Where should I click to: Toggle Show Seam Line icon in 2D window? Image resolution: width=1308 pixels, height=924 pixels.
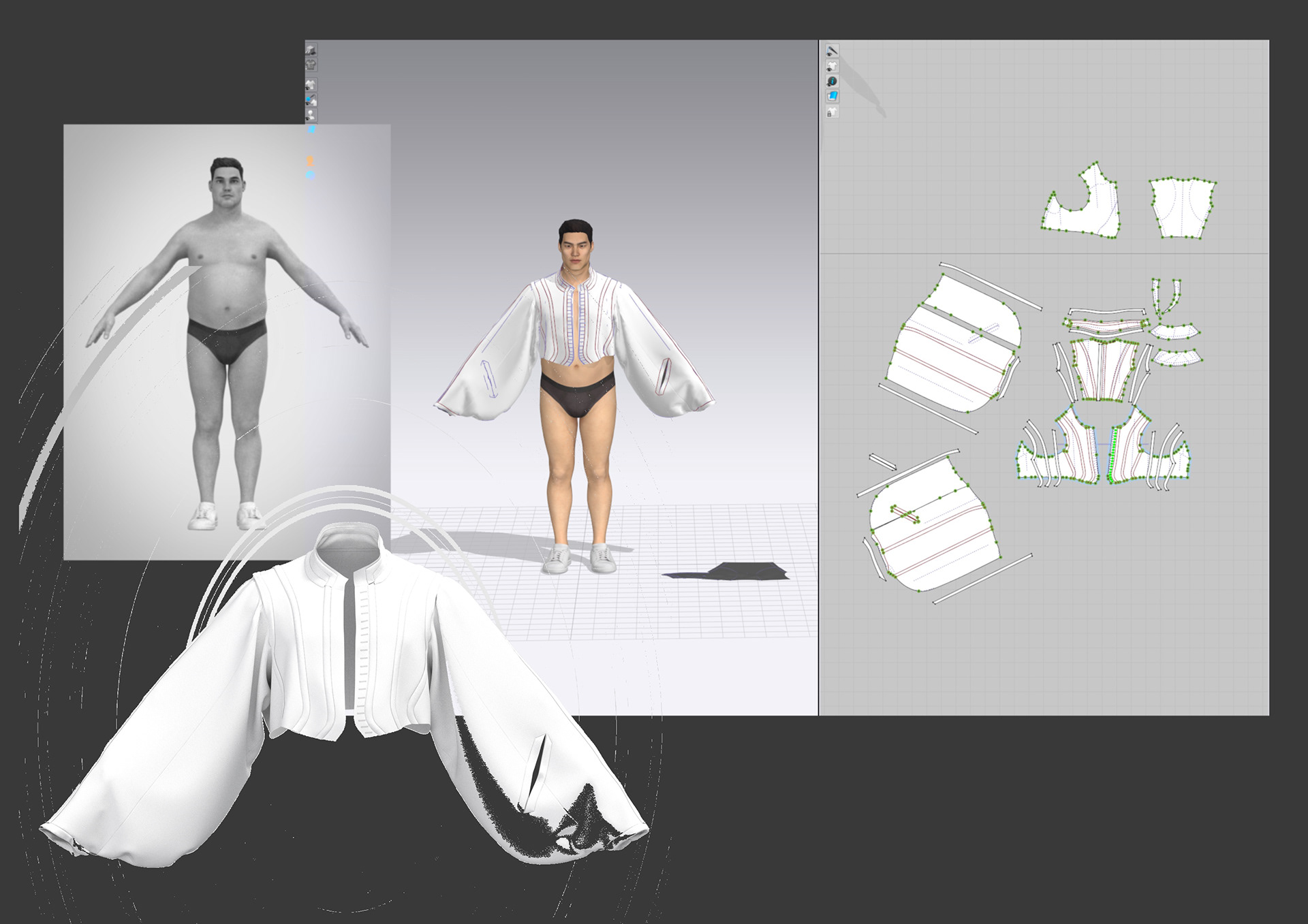pos(832,51)
